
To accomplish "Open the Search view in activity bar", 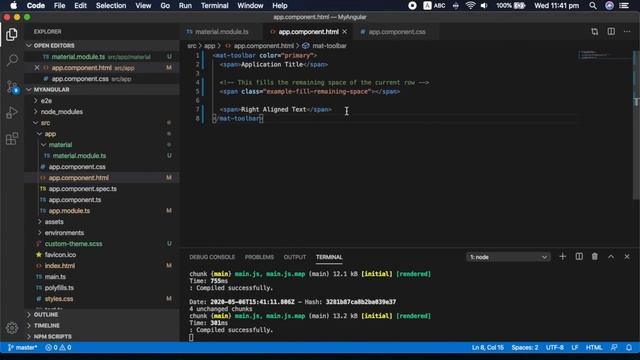I will (12, 60).
